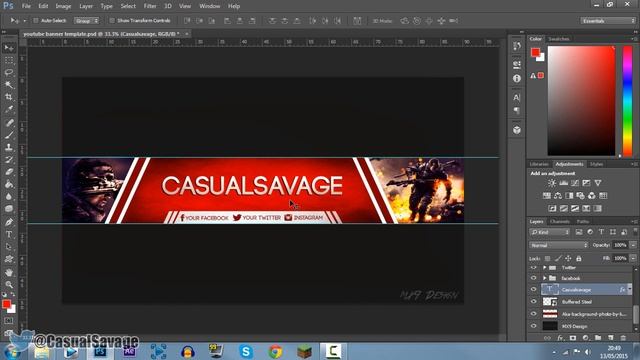Hide the facebook group layer
The width and height of the screenshot is (640, 360).
click(x=533, y=278)
